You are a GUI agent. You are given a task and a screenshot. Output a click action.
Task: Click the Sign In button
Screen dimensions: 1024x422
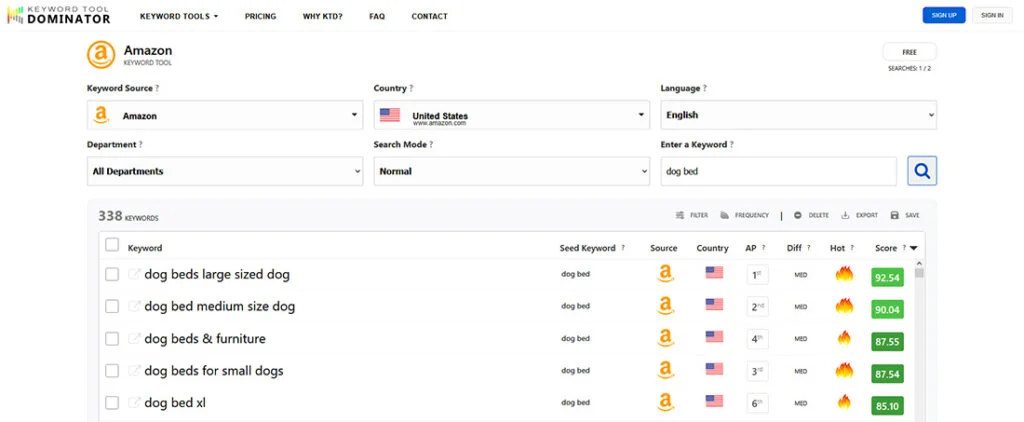click(992, 15)
